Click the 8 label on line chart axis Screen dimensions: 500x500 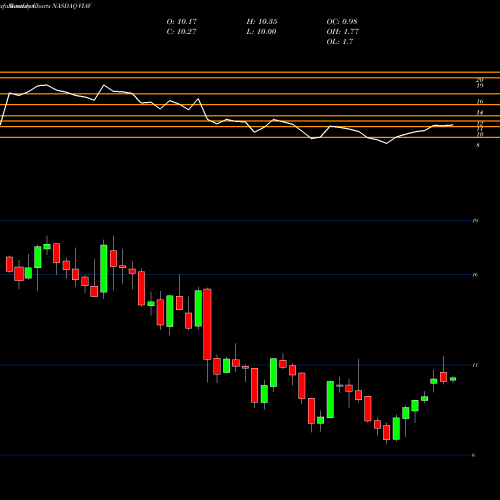pos(478,145)
